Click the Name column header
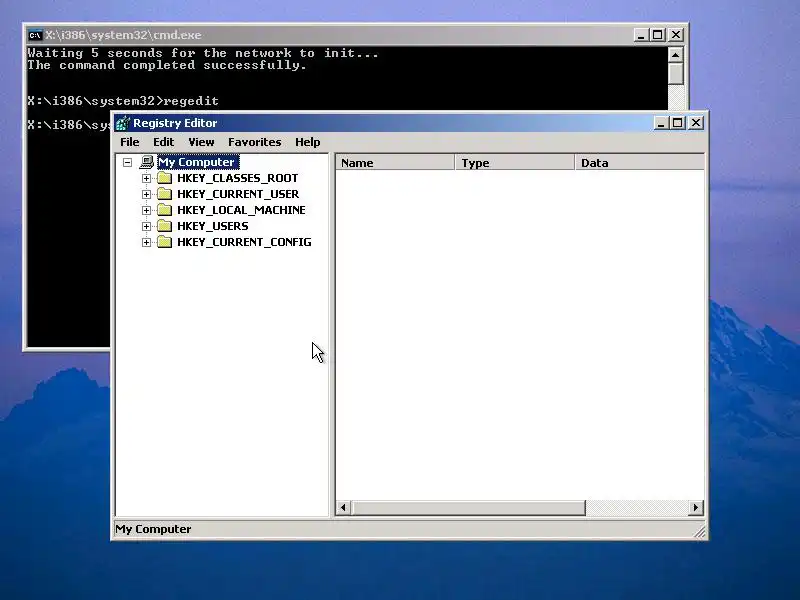The height and width of the screenshot is (600, 800). point(395,163)
